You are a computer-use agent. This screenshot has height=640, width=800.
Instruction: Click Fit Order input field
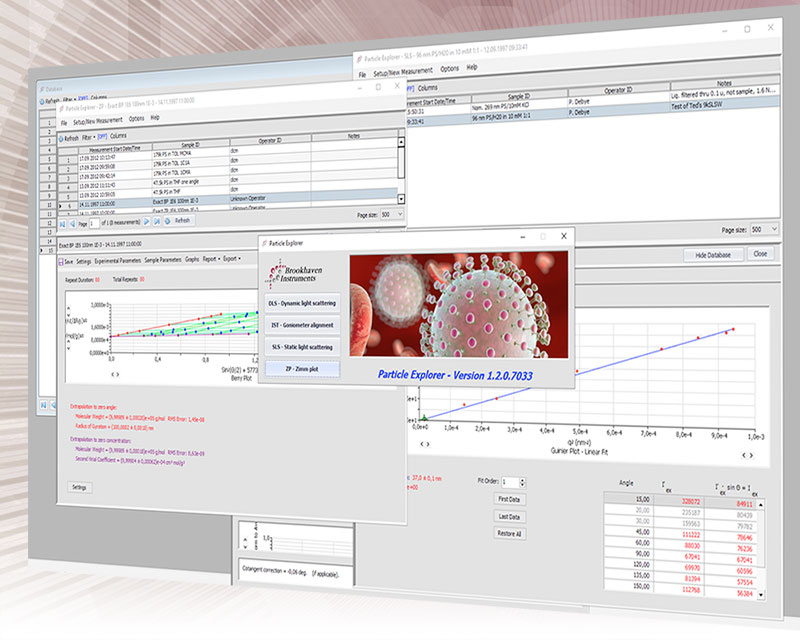(510, 482)
